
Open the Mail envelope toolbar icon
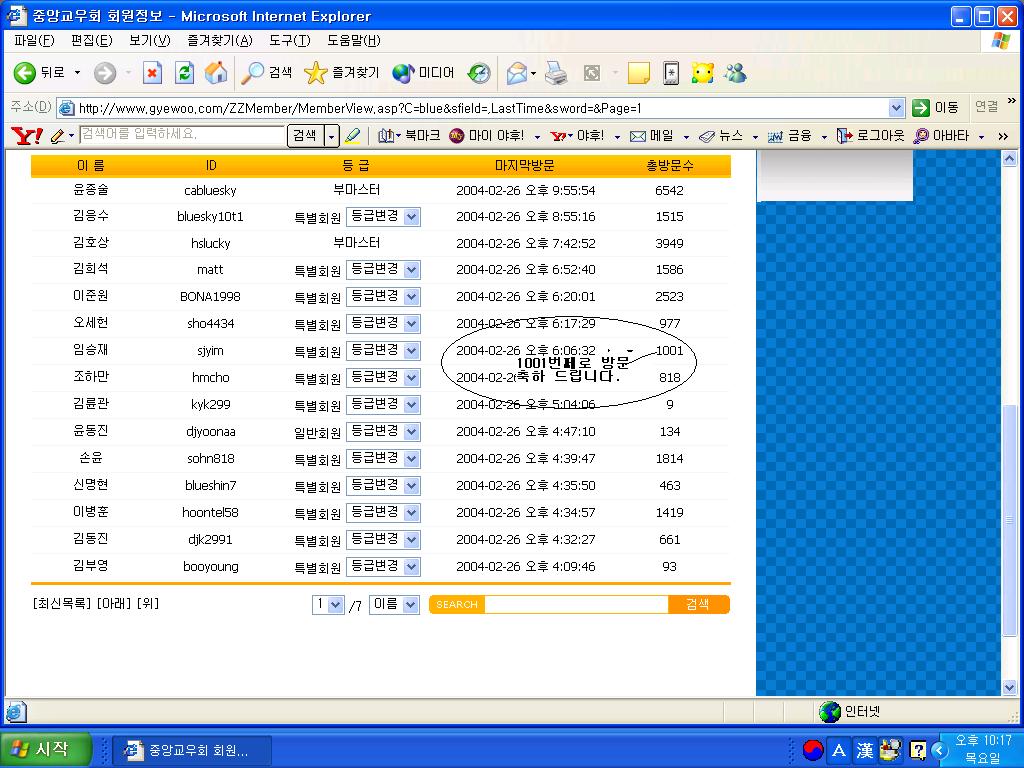point(516,73)
